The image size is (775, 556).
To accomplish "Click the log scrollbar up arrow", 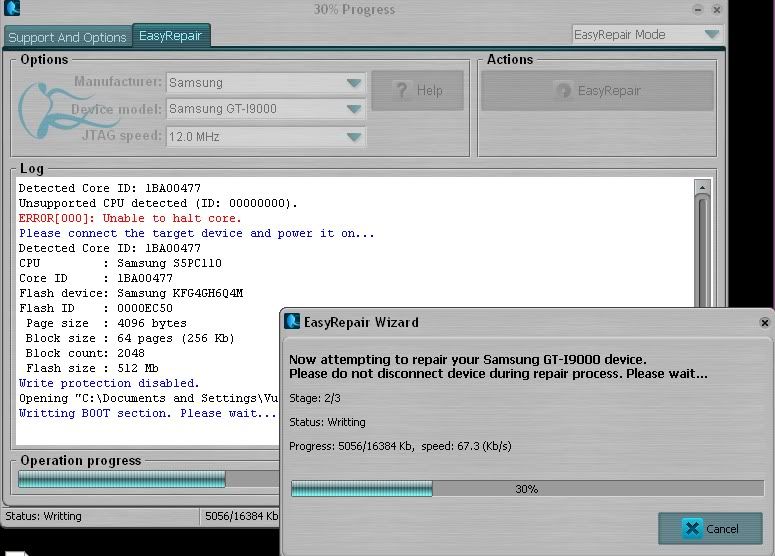I will (702, 187).
